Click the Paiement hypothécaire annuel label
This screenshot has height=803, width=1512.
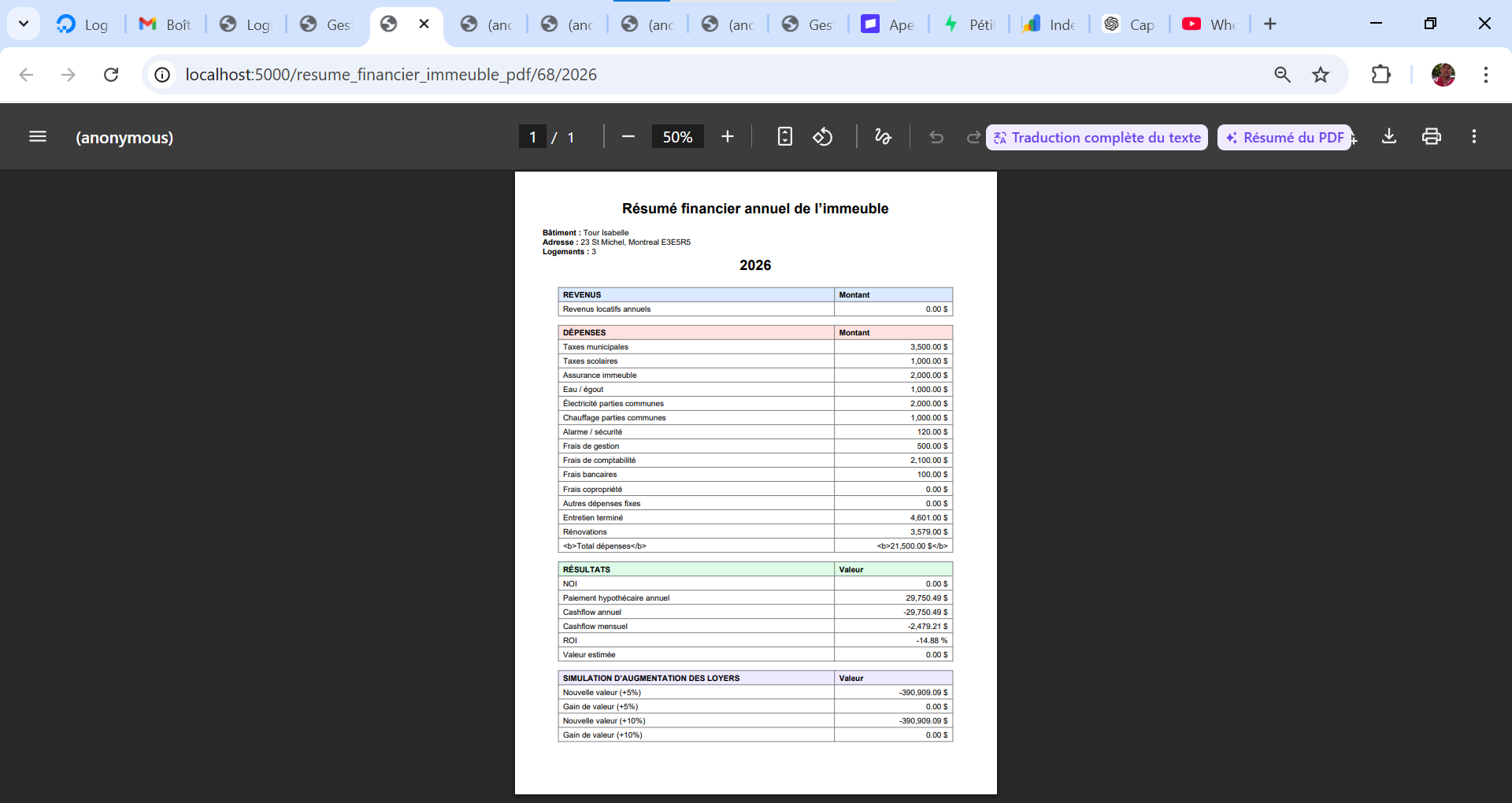[x=616, y=598]
